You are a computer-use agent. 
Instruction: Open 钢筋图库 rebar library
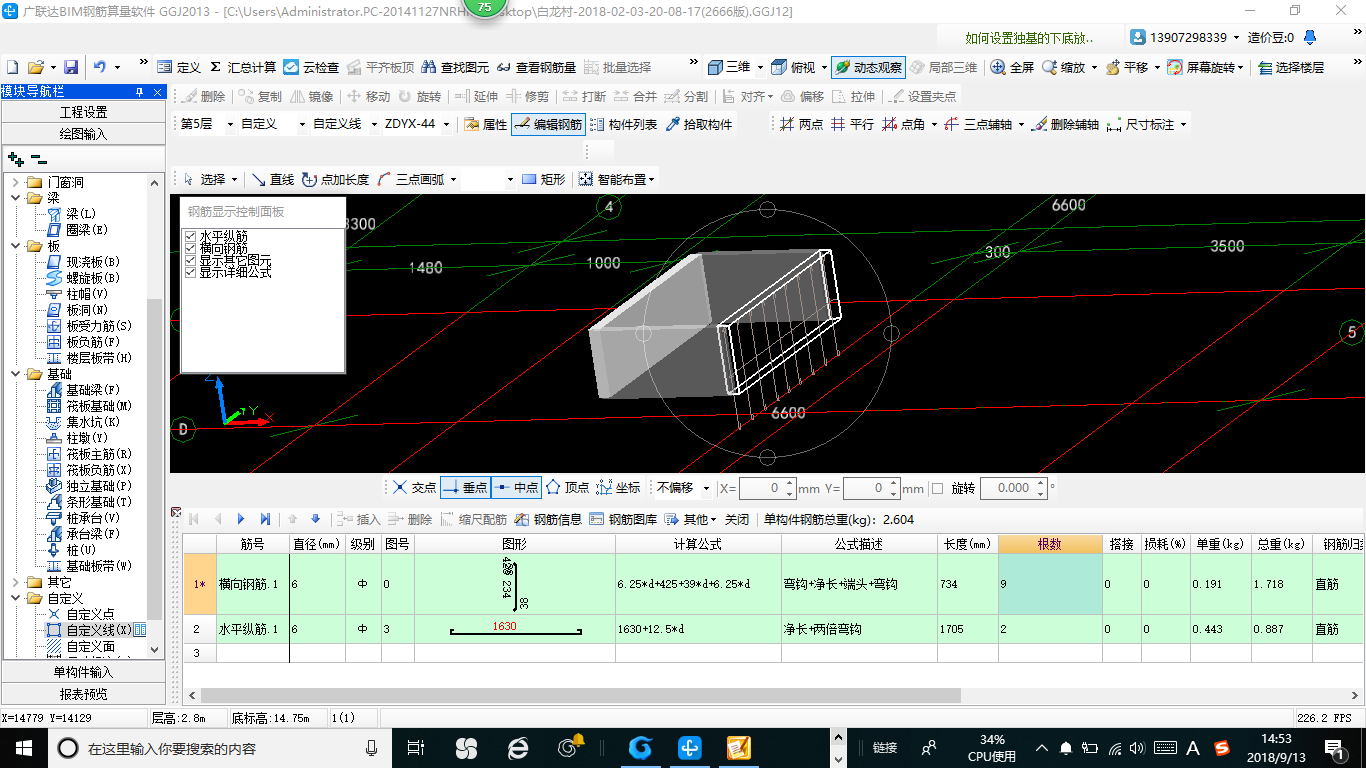[x=623, y=520]
